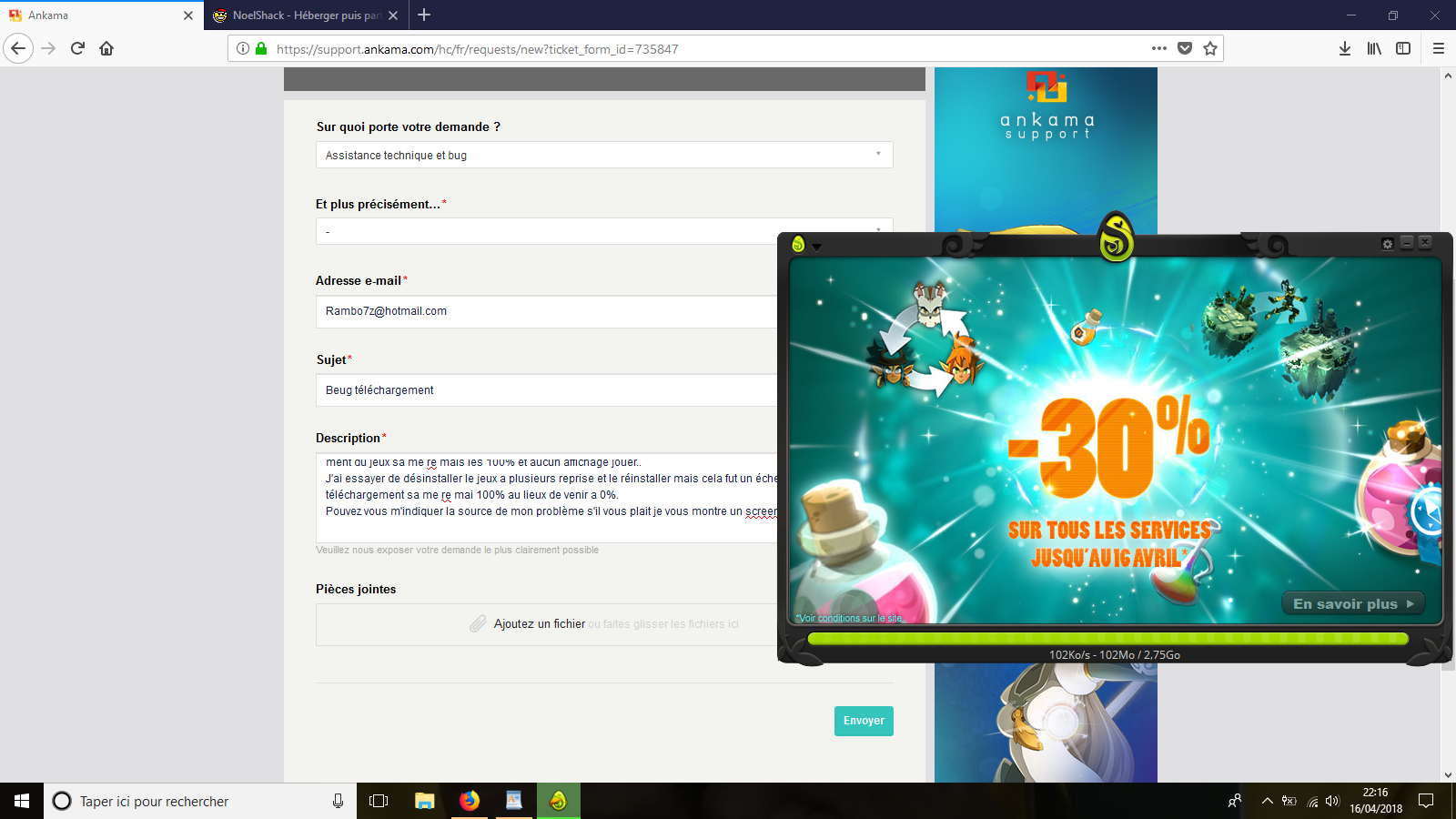
Task: Click the Forward navigation arrow
Action: pos(49,48)
